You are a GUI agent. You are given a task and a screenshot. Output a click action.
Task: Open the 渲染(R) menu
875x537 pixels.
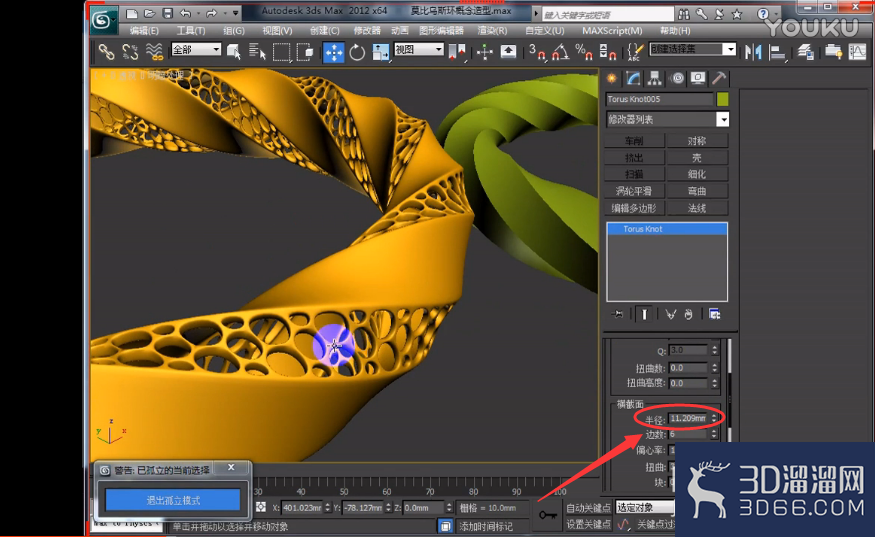tap(493, 31)
